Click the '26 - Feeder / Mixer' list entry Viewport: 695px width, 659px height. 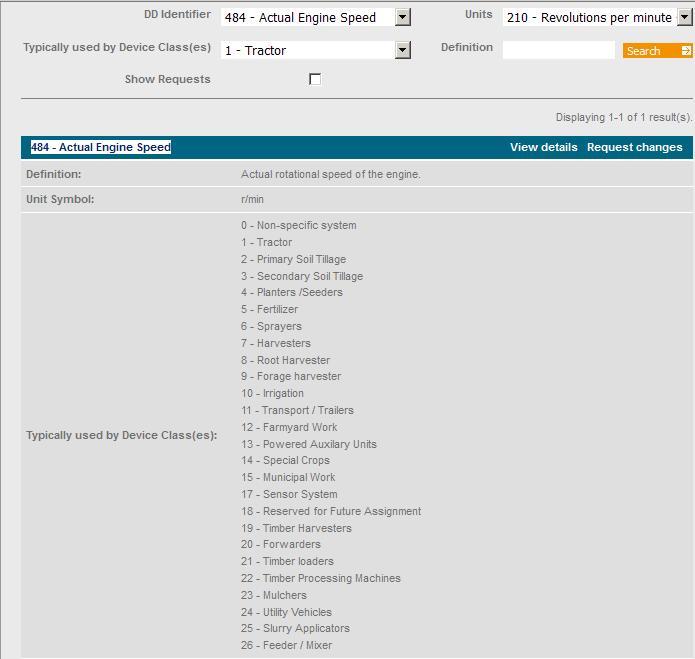[286, 645]
